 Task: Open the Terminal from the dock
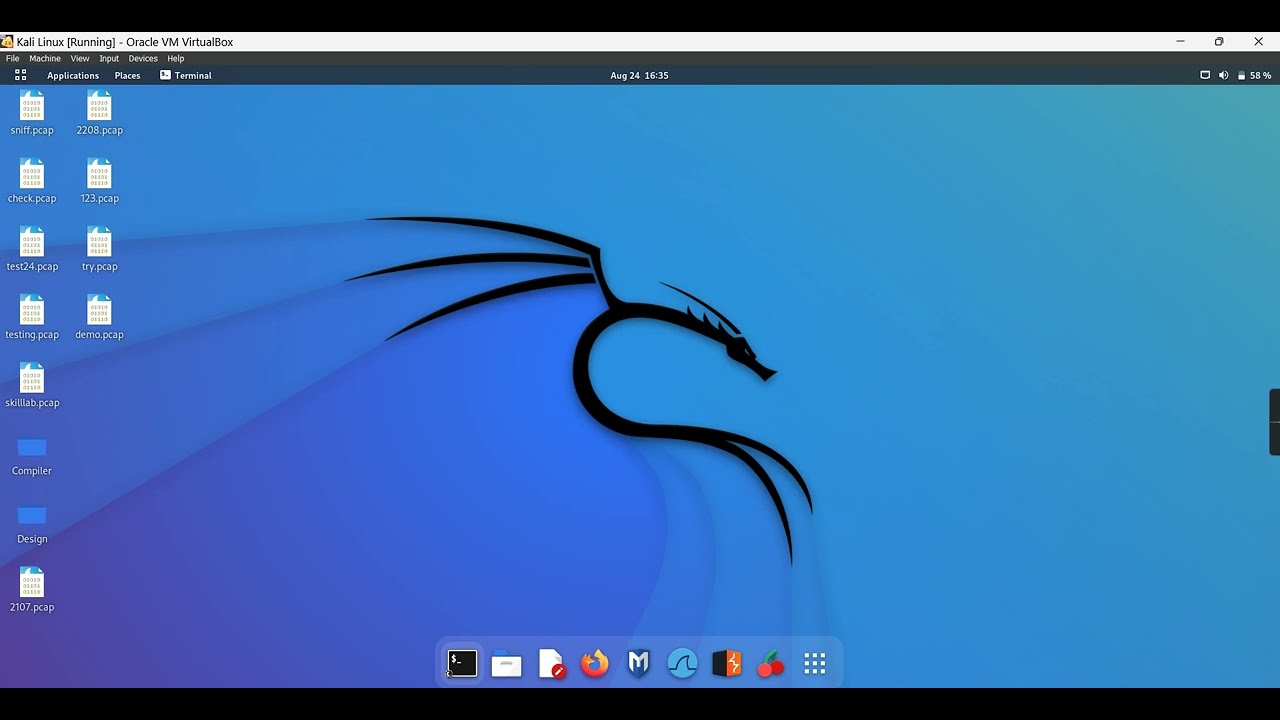[x=462, y=663]
